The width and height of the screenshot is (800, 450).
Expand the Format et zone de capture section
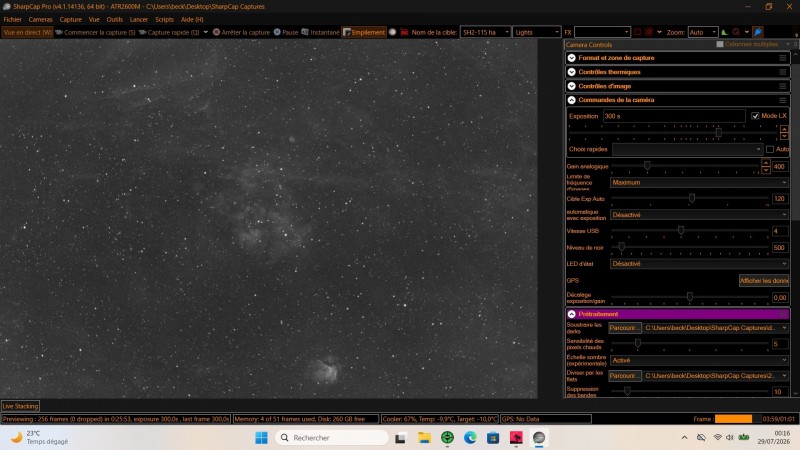(x=571, y=58)
